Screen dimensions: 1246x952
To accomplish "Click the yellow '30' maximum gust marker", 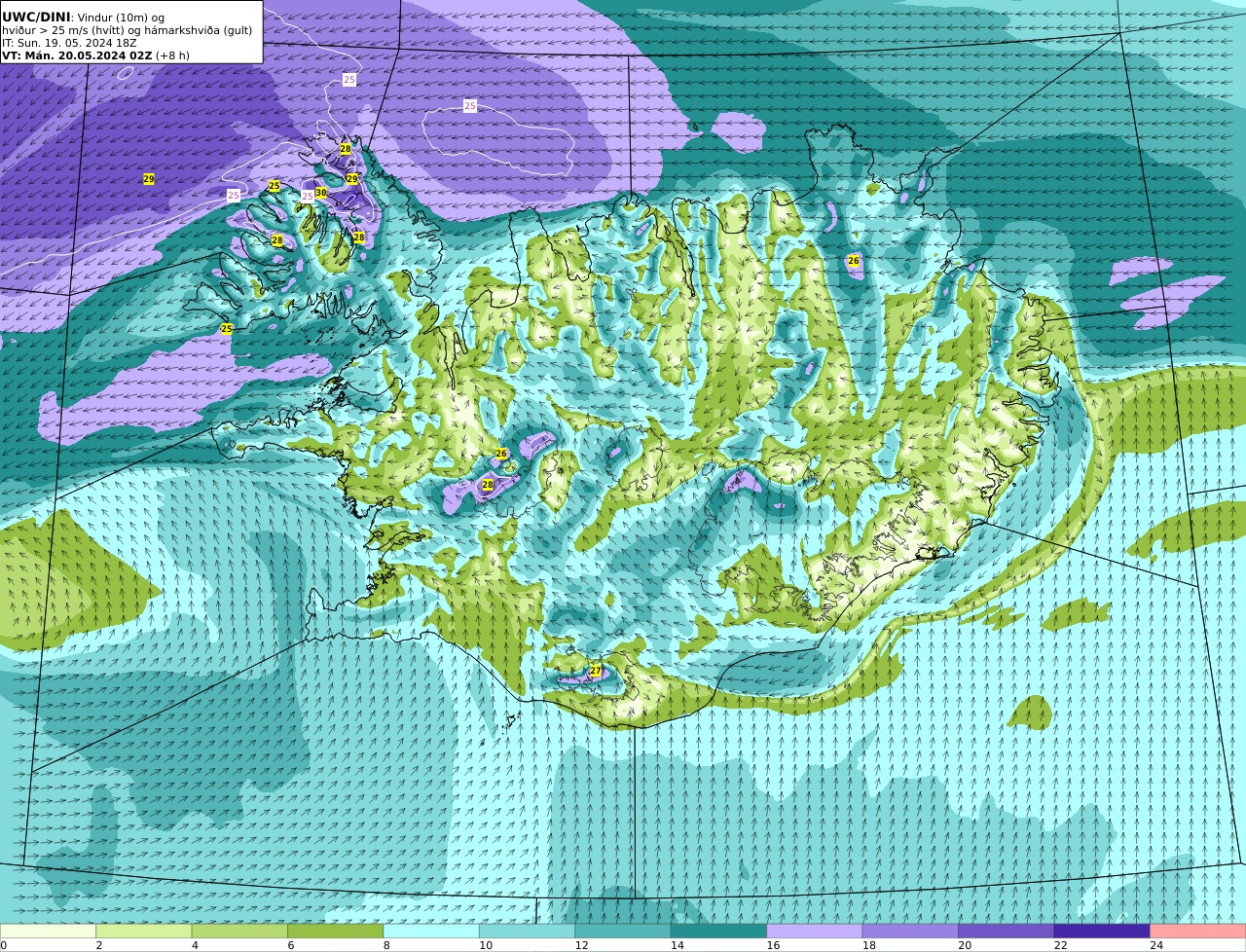I will 321,193.
